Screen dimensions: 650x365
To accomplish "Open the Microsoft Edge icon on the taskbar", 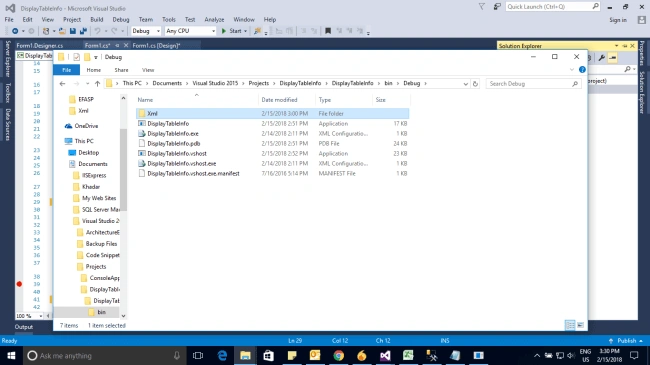I will coord(222,355).
